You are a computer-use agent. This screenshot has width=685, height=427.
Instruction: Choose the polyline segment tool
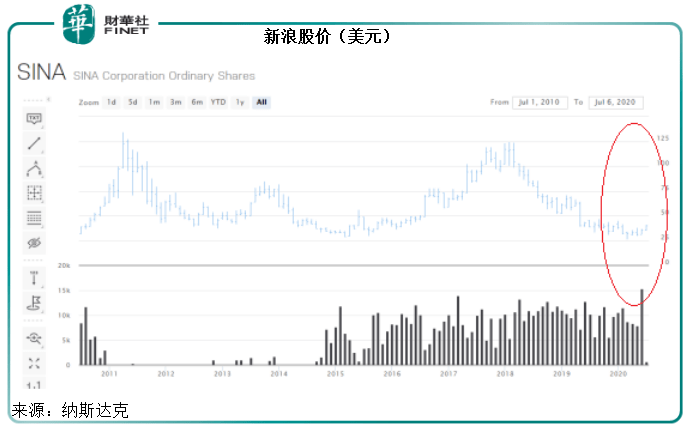(34, 168)
